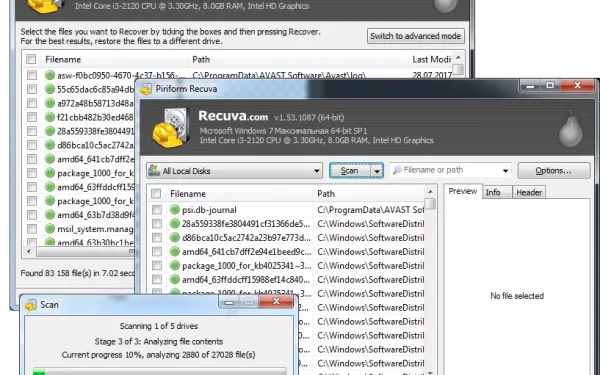600x375 pixels.
Task: Focus the Filename or path search field
Action: point(450,170)
